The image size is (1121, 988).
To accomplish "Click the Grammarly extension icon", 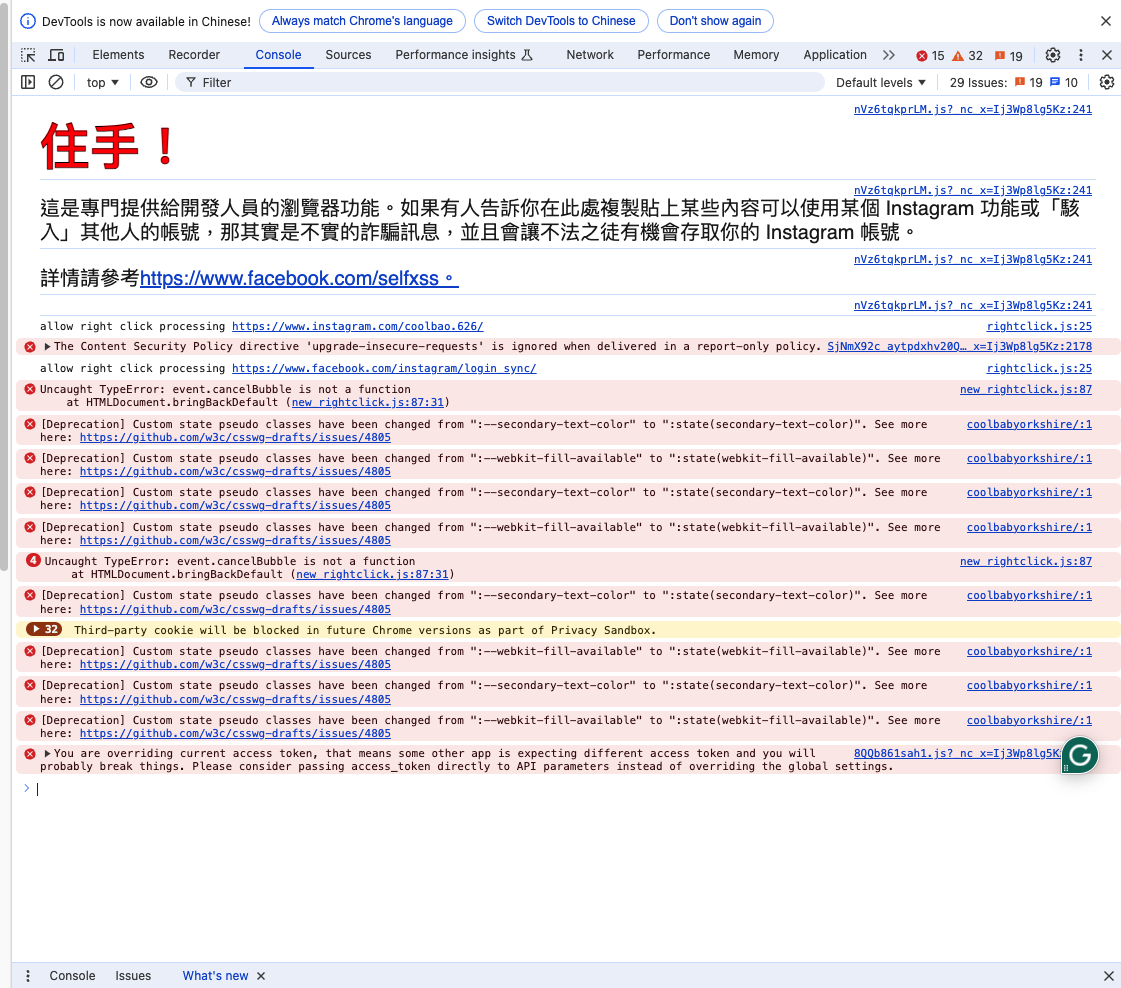I will point(1080,756).
